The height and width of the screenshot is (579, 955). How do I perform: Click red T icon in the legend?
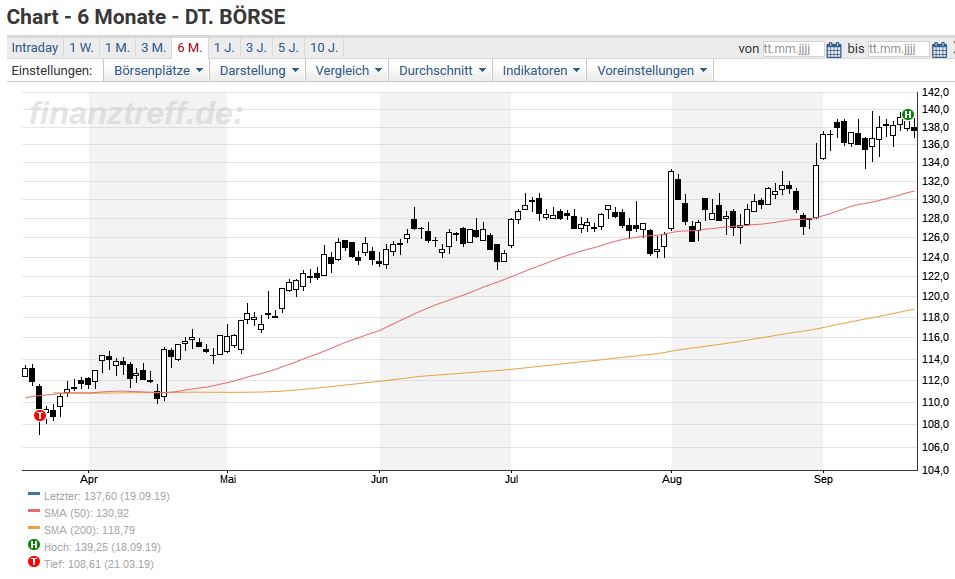click(x=34, y=562)
